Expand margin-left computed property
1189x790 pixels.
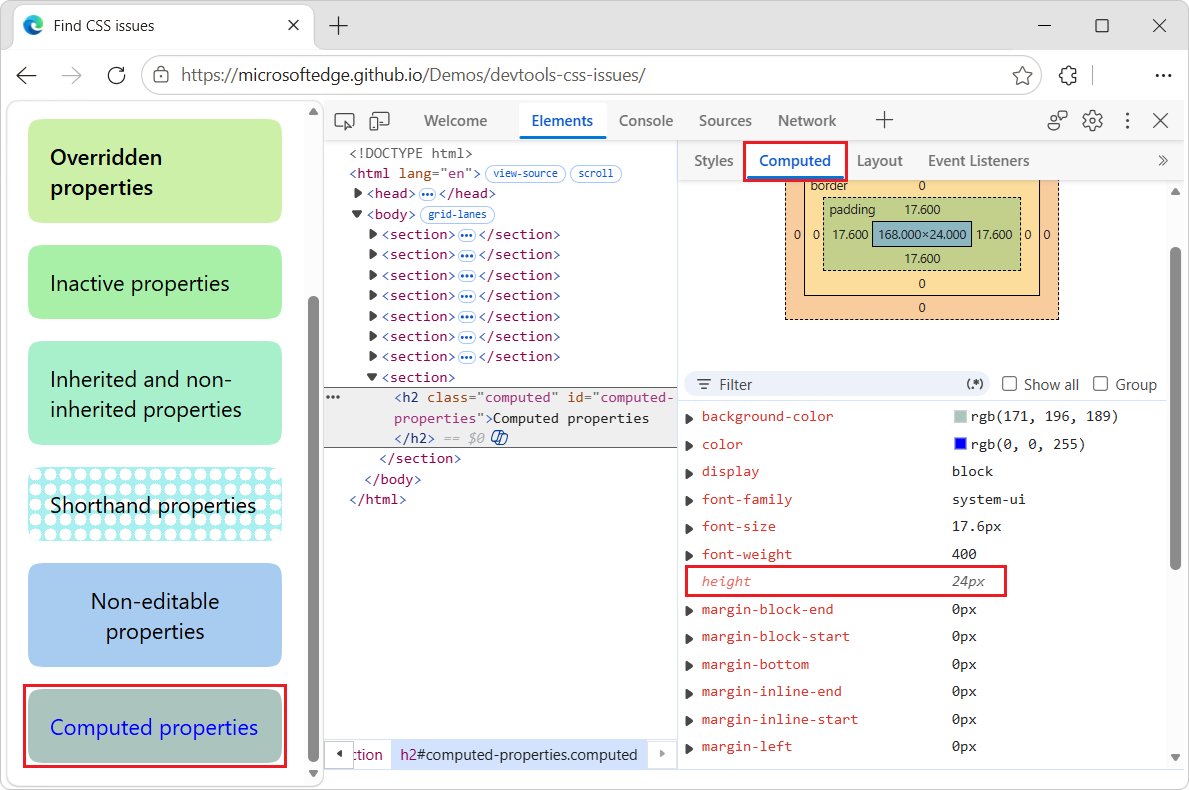pos(689,748)
